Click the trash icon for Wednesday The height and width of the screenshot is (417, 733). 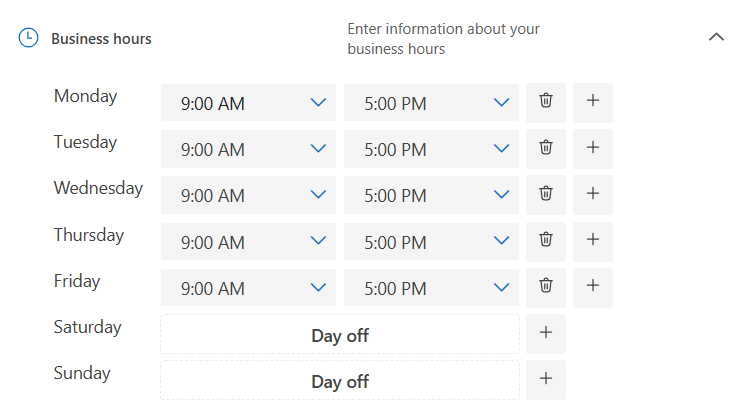pyautogui.click(x=545, y=194)
